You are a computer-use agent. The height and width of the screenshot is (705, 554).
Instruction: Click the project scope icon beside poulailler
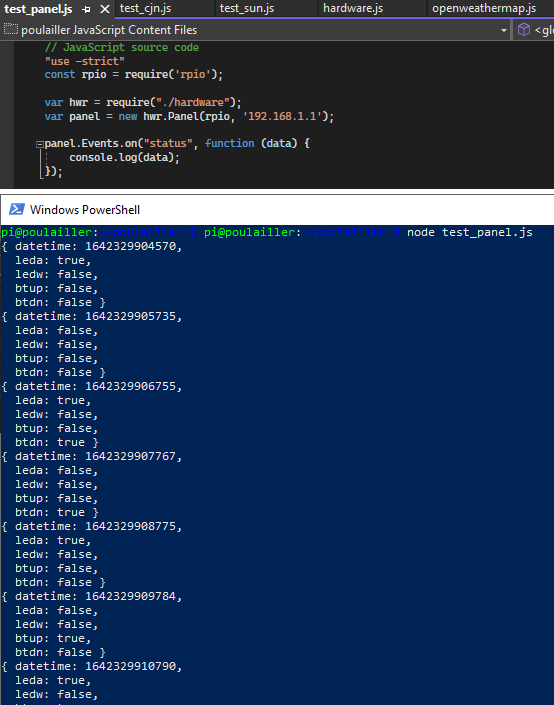[10, 30]
